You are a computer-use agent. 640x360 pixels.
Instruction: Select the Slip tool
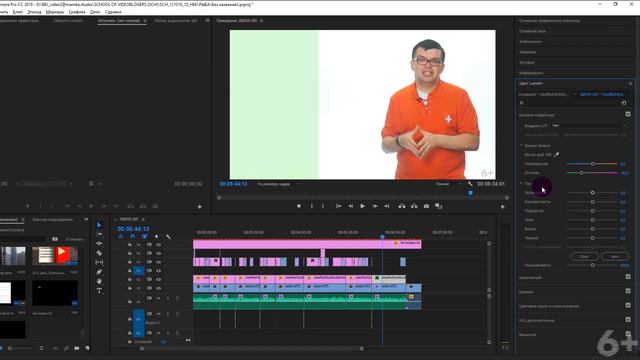click(99, 262)
